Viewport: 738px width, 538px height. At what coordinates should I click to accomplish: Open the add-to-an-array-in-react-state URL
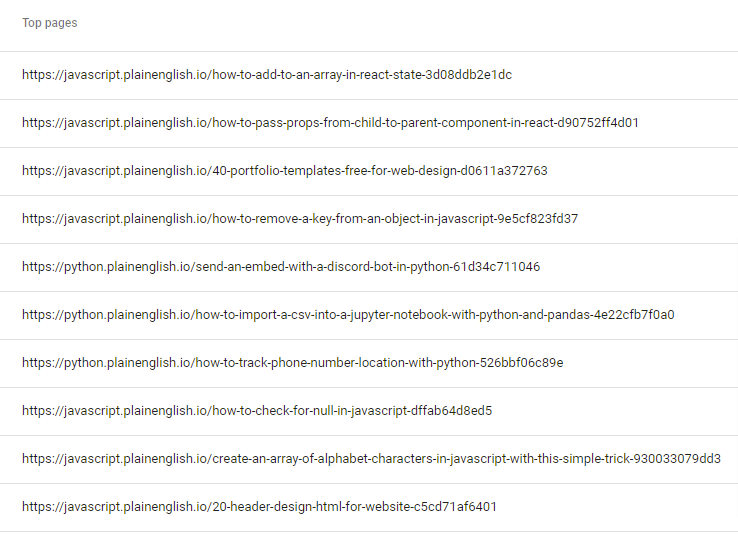(267, 75)
